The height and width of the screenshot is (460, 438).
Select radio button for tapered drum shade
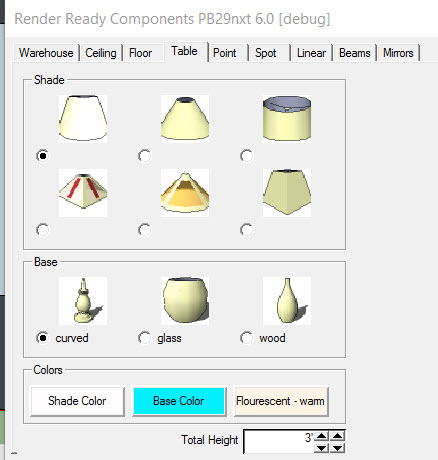tap(42, 156)
